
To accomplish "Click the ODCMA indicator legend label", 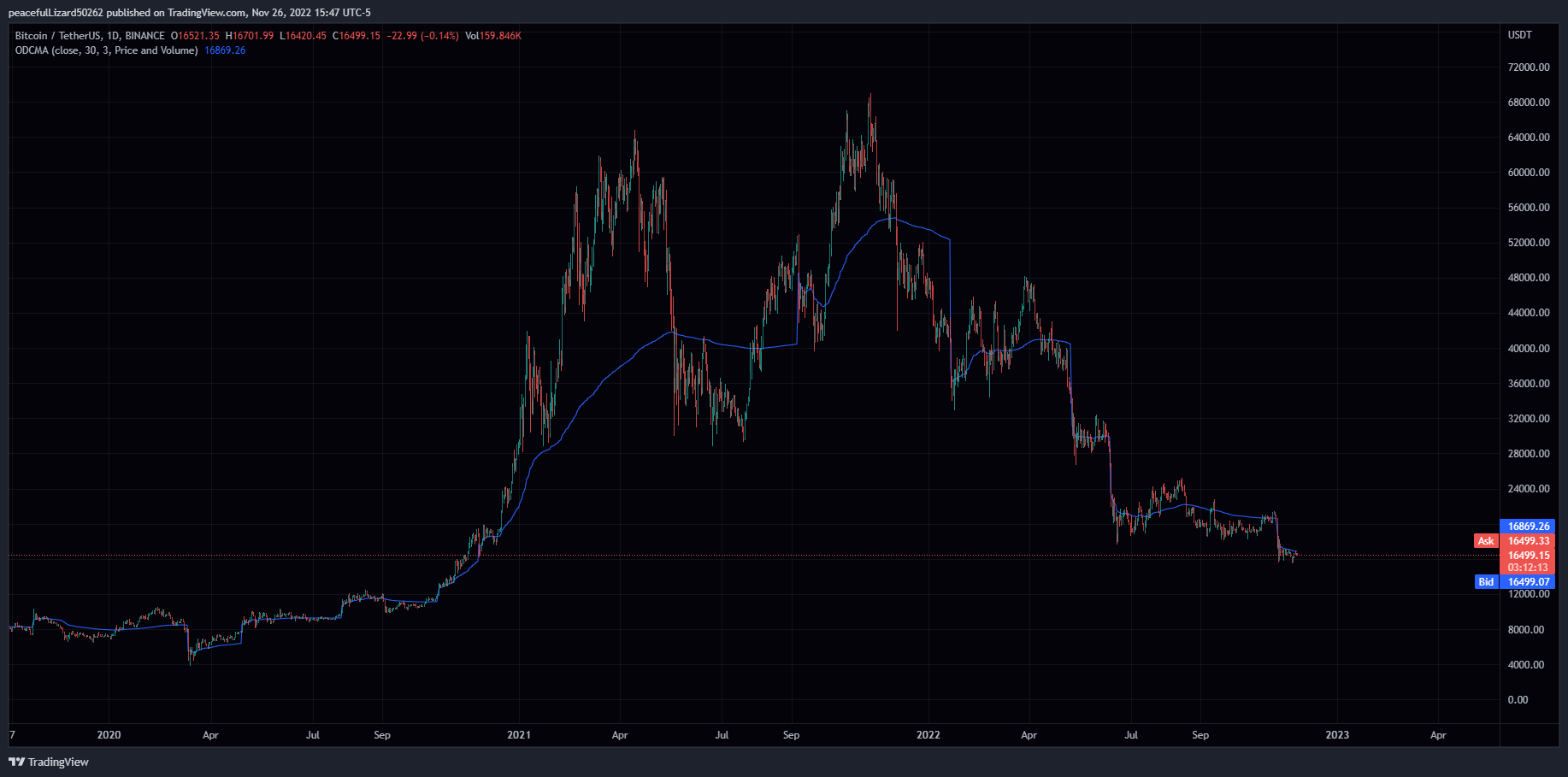I will [106, 50].
